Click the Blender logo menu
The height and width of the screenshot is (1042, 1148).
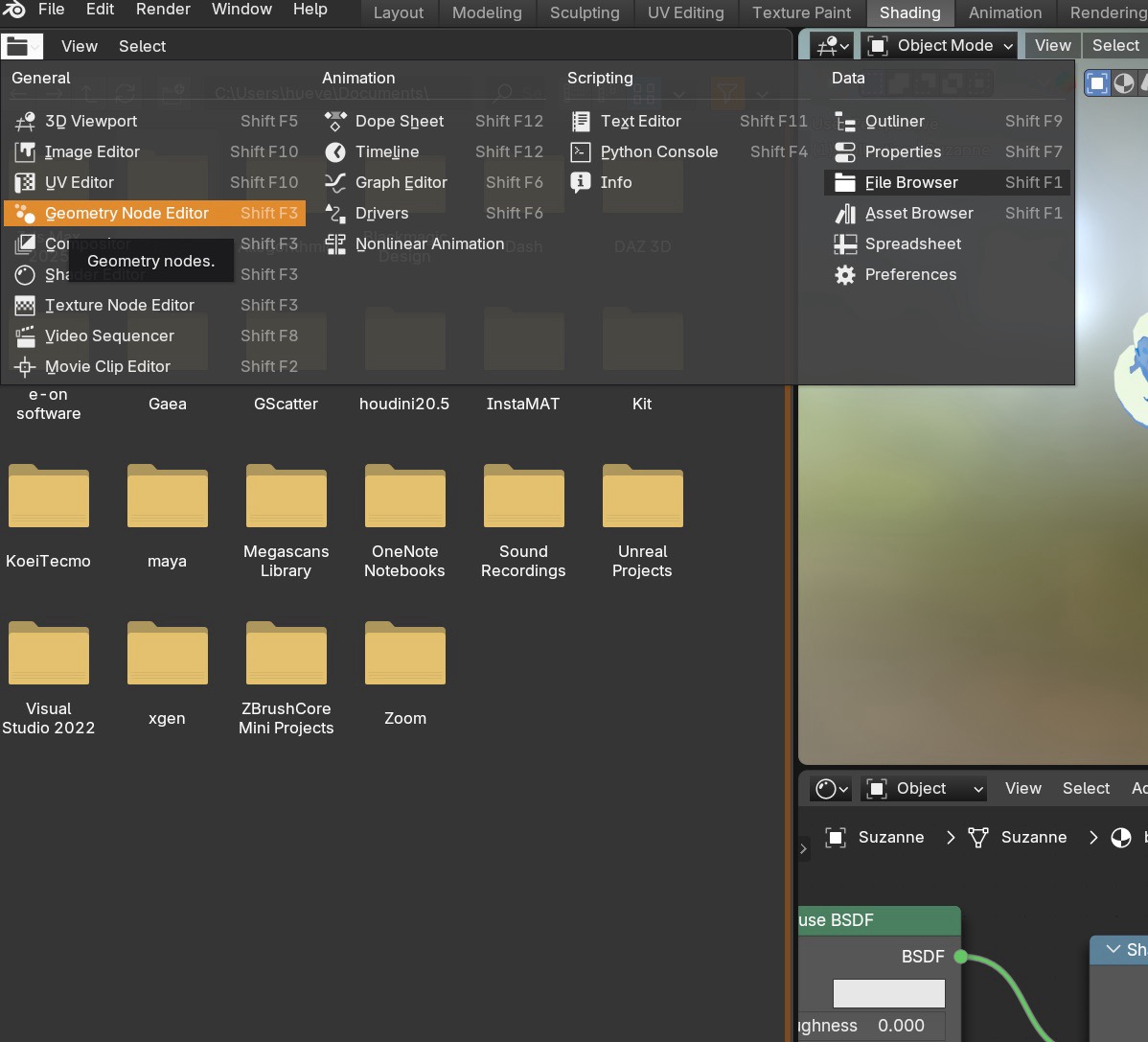(13, 9)
